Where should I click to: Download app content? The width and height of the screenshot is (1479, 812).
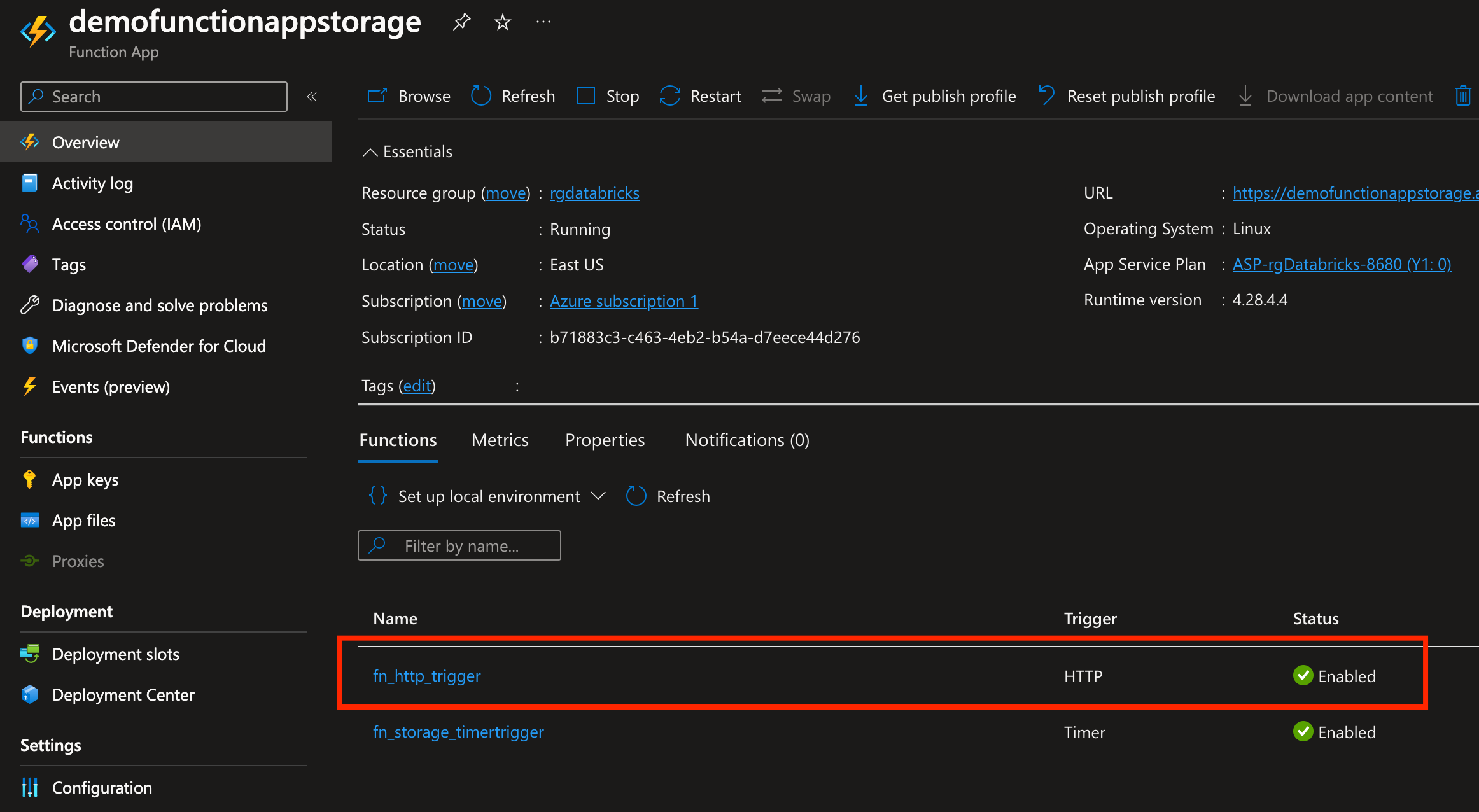(1335, 96)
